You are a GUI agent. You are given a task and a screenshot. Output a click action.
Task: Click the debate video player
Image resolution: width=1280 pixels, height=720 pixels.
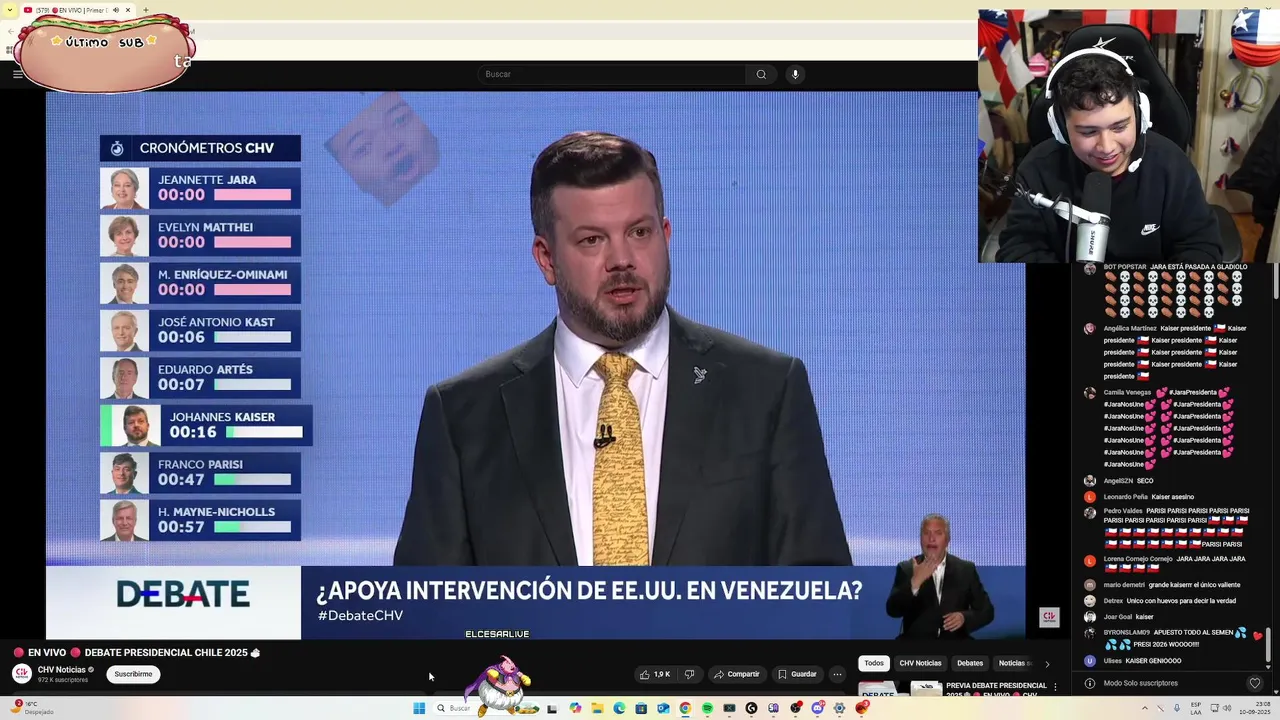click(x=535, y=365)
